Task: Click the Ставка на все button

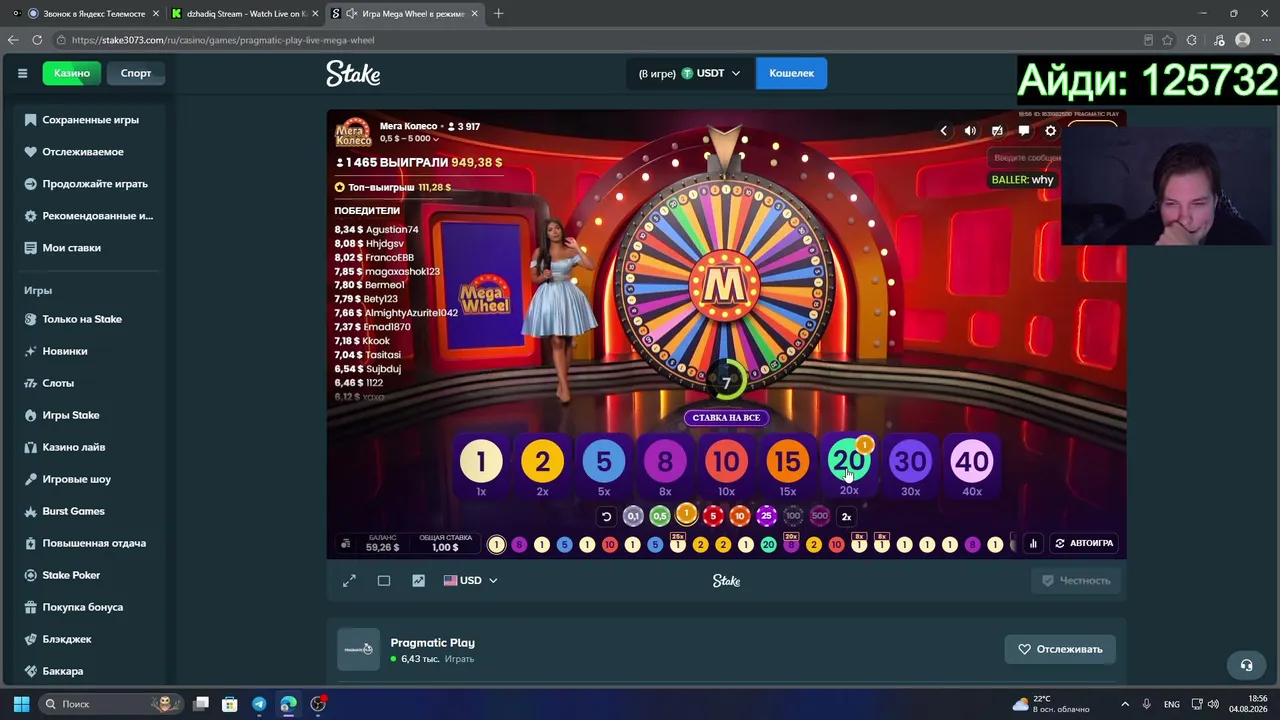Action: click(726, 418)
